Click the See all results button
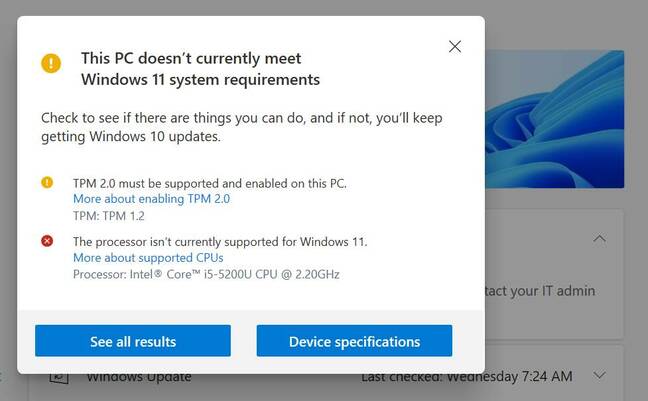The width and height of the screenshot is (648, 401). [x=133, y=341]
